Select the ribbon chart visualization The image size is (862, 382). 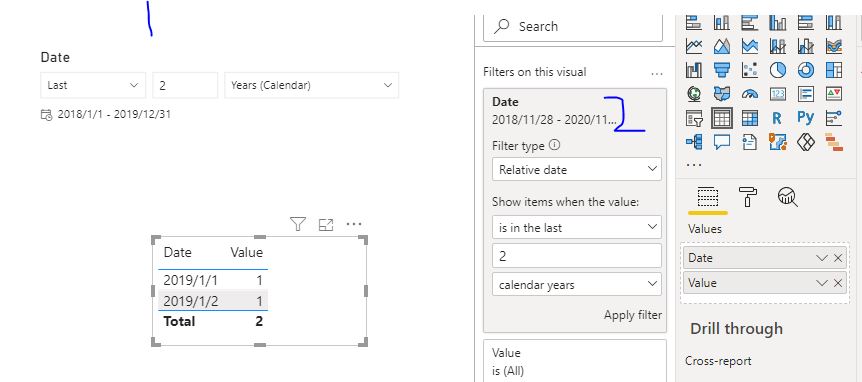pos(834,46)
